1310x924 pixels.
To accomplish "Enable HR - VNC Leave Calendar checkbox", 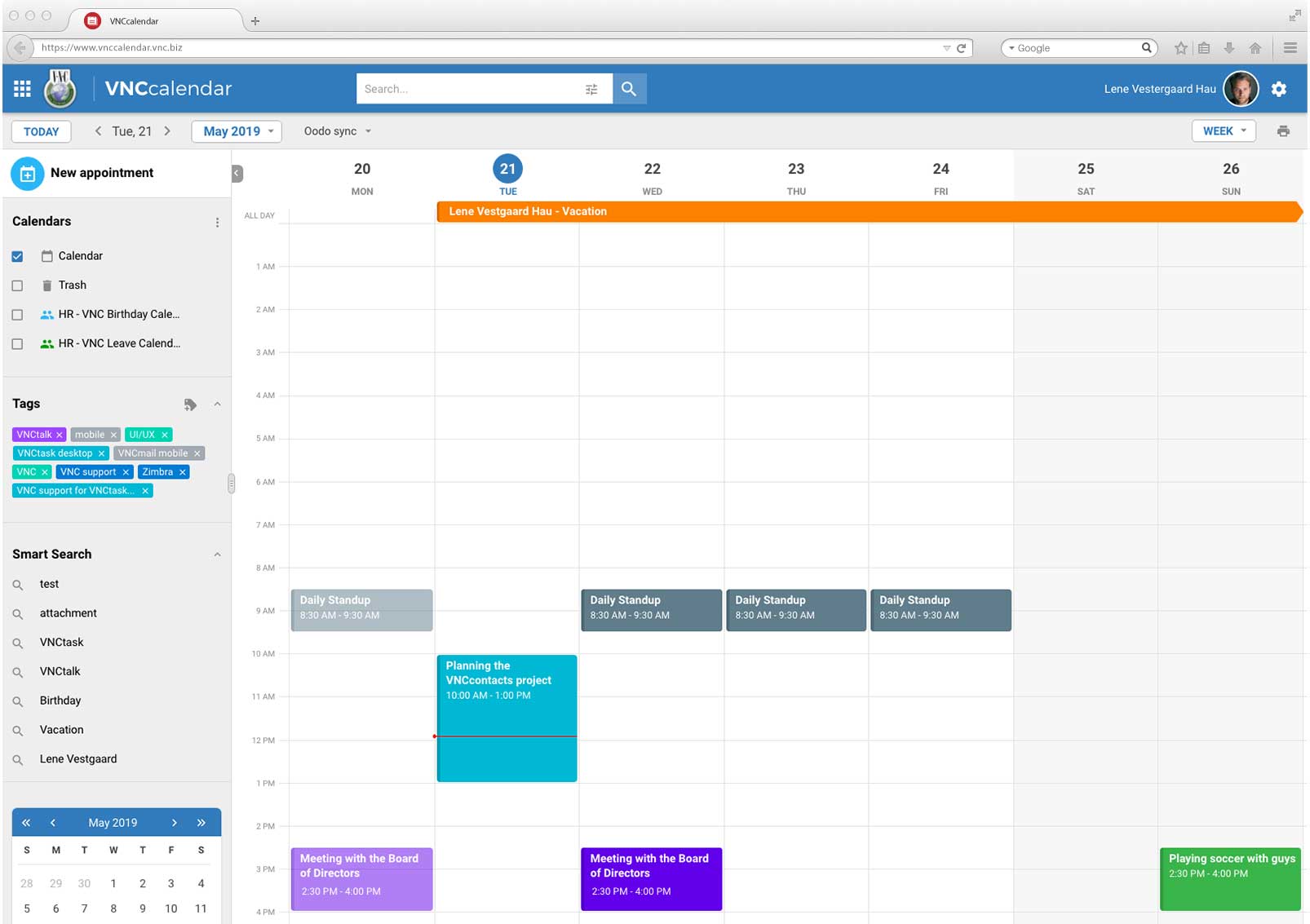I will (x=17, y=344).
